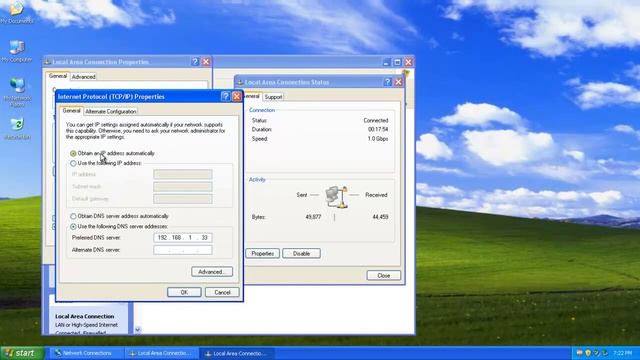Screen dimensions: 640x360
Task: Open My Network Places desktop icon
Action: click(x=17, y=92)
